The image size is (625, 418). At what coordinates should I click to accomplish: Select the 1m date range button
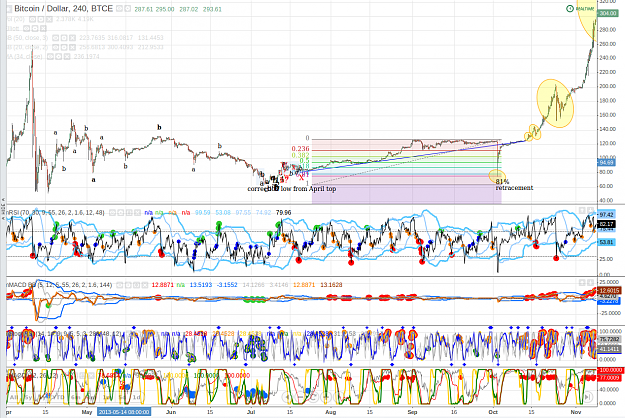coord(105,397)
